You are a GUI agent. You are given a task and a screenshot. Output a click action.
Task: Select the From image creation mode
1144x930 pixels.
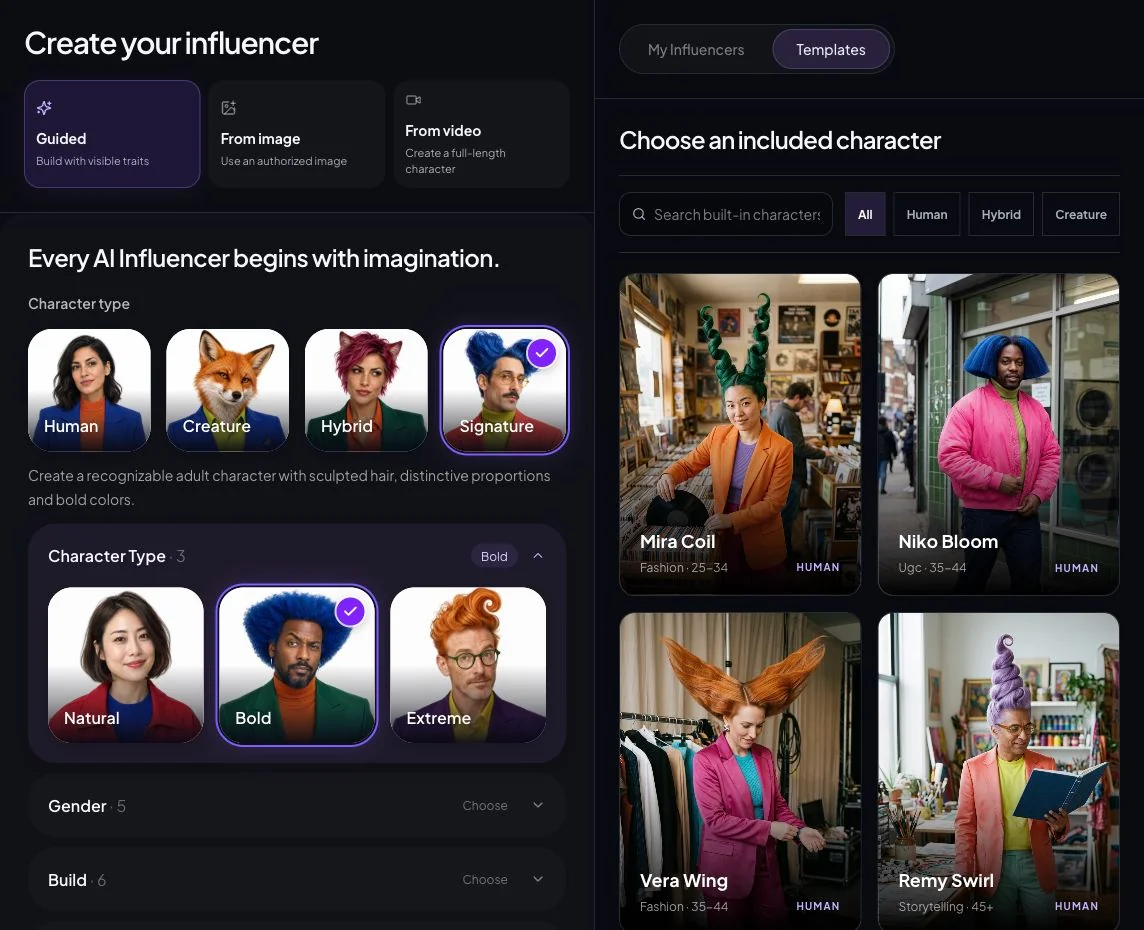tap(297, 134)
